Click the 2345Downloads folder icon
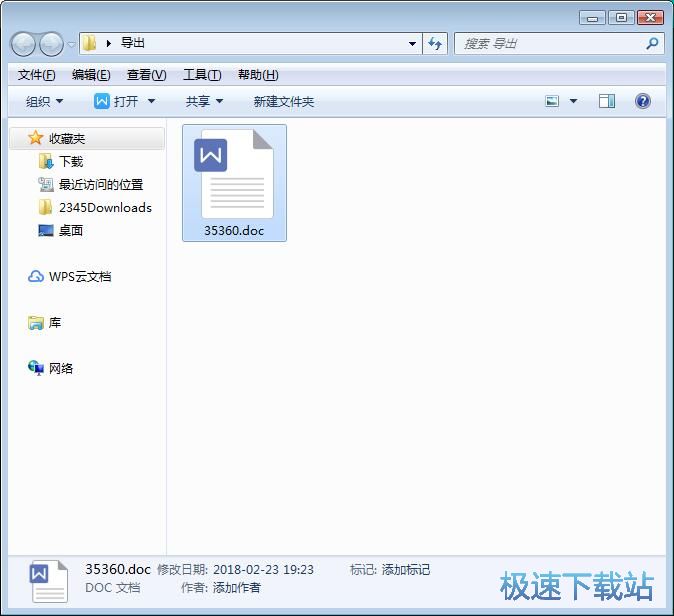This screenshot has height=616, width=674. pos(46,207)
